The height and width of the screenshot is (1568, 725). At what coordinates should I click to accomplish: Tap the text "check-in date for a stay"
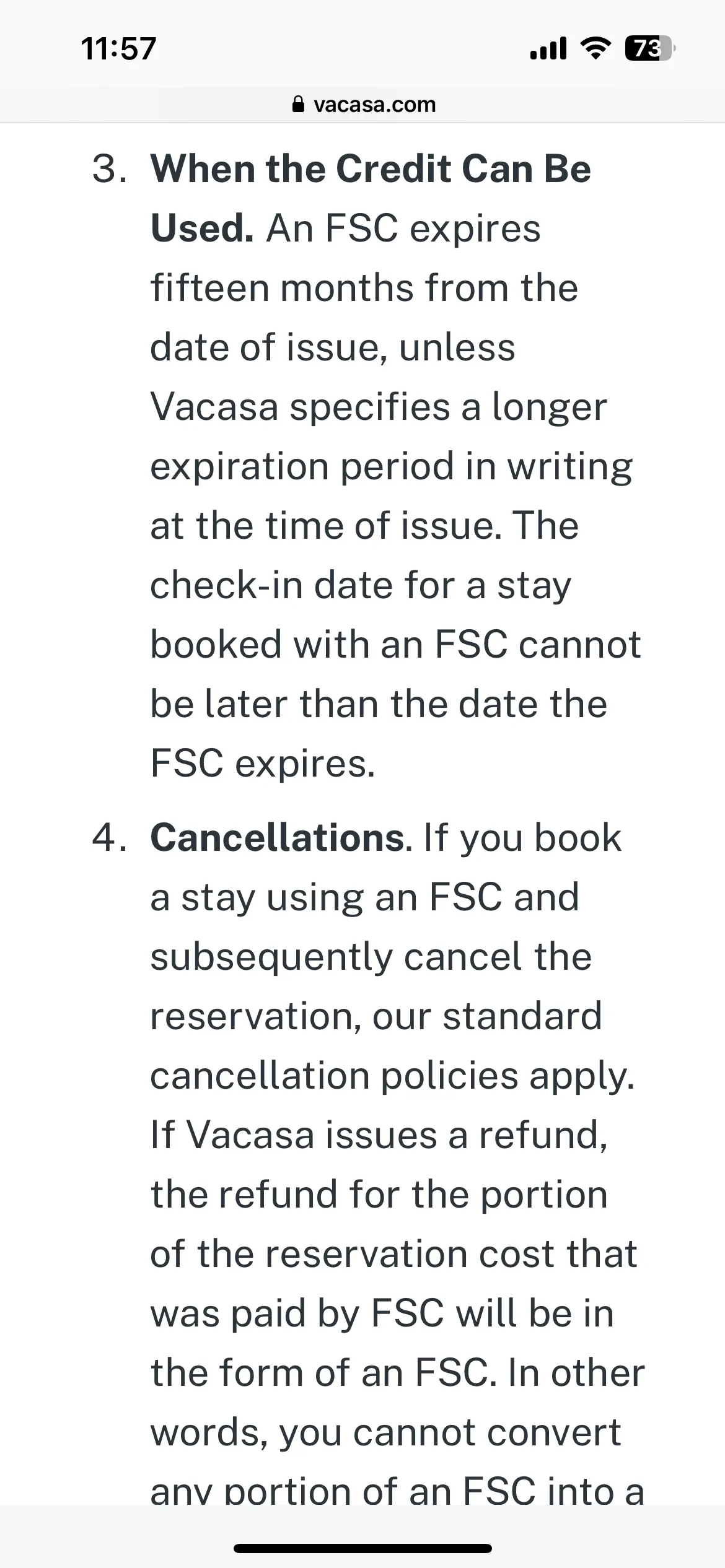pyautogui.click(x=361, y=585)
